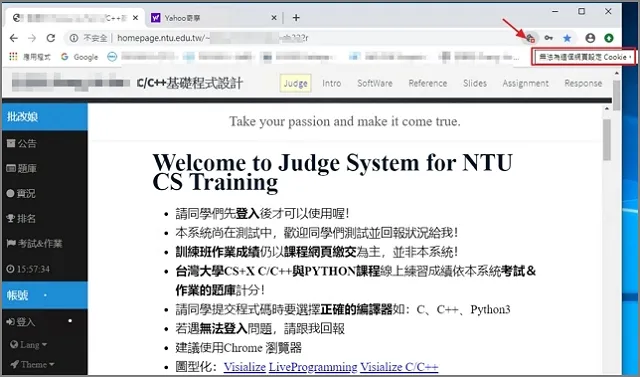Close the first C++ course tab
Image resolution: width=640 pixels, height=377 pixels.
(136, 18)
